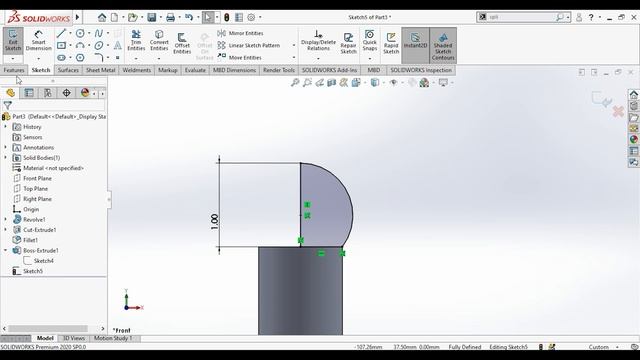Open the FeatureManager Design Tree tab
The height and width of the screenshot is (360, 640).
coord(11,93)
